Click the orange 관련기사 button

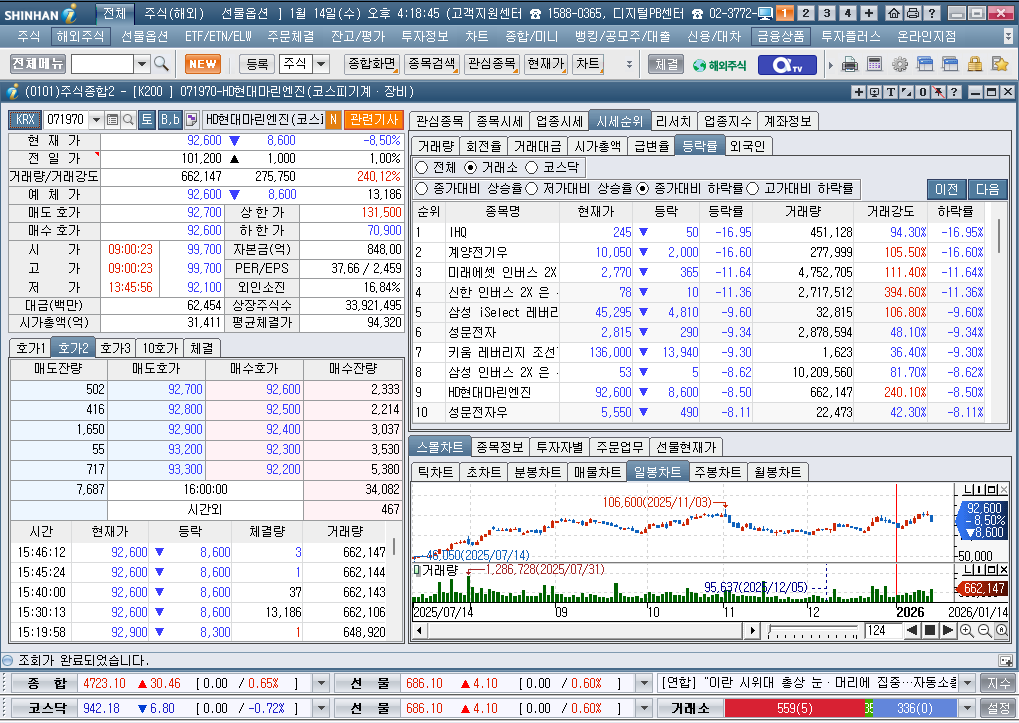(x=374, y=120)
